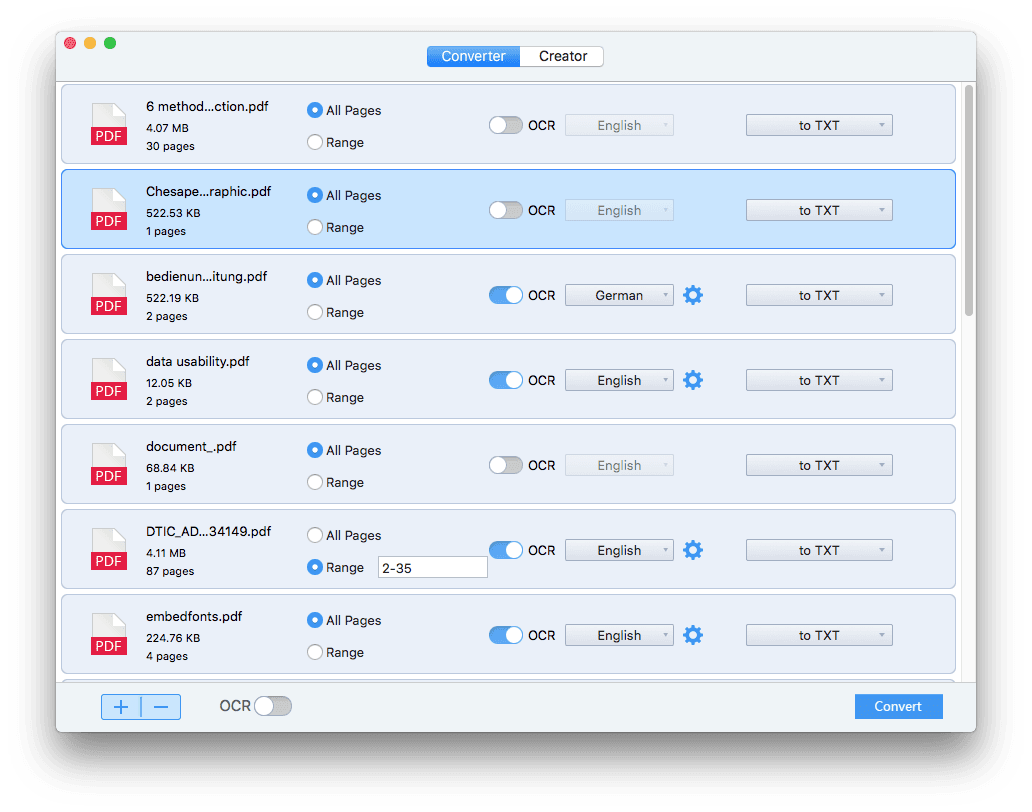Click the plus icon to add files

pyautogui.click(x=121, y=707)
